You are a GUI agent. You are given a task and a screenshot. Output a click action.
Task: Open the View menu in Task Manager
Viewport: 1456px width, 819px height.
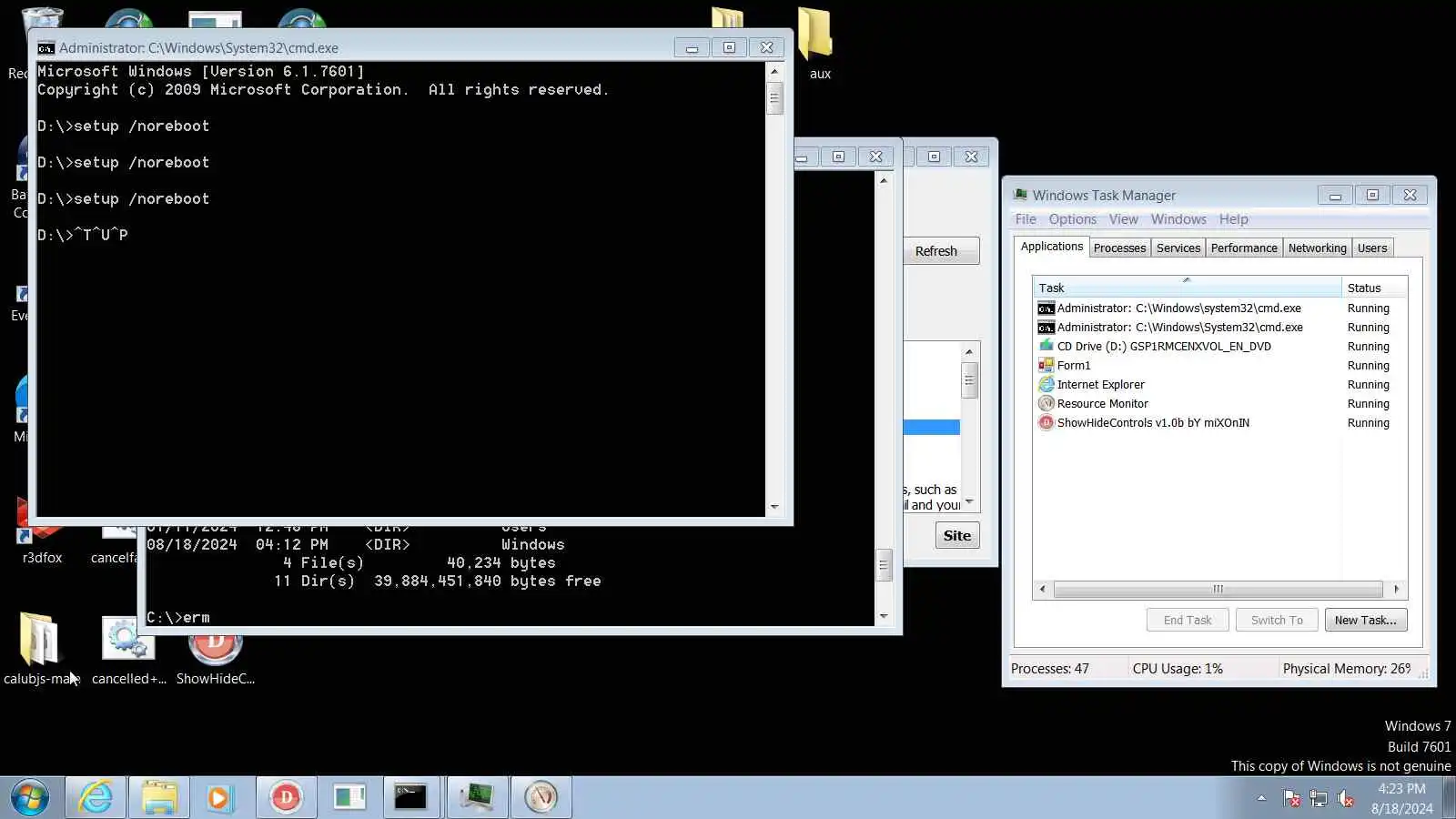coord(1123,219)
